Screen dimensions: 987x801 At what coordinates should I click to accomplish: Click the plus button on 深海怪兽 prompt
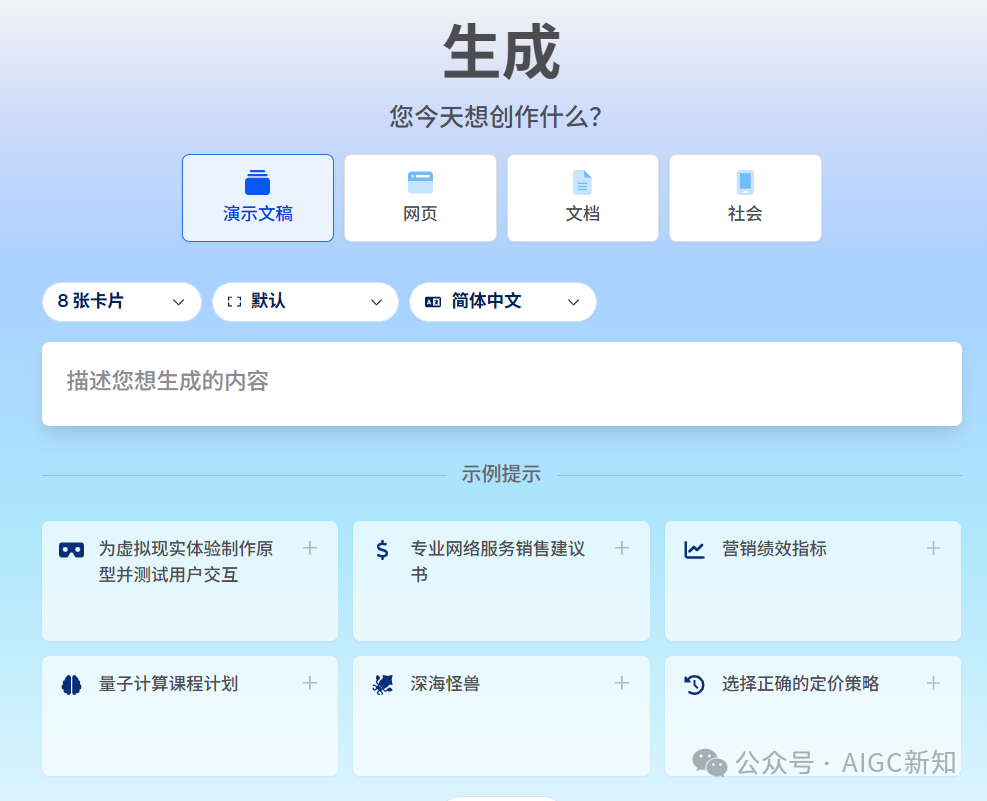point(621,684)
